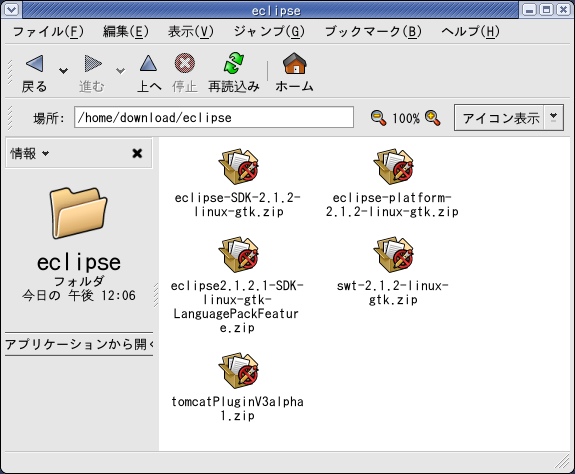Click the アプリケーションから開く button

click(x=79, y=344)
